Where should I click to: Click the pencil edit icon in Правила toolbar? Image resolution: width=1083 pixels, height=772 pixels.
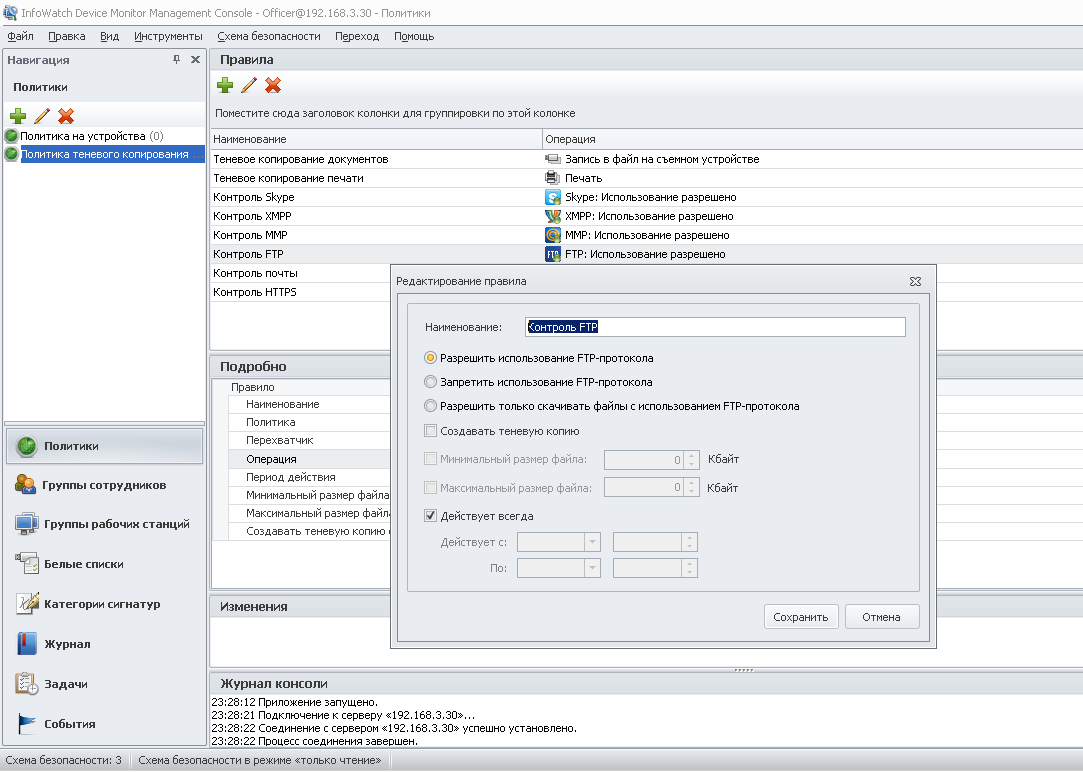coord(249,85)
